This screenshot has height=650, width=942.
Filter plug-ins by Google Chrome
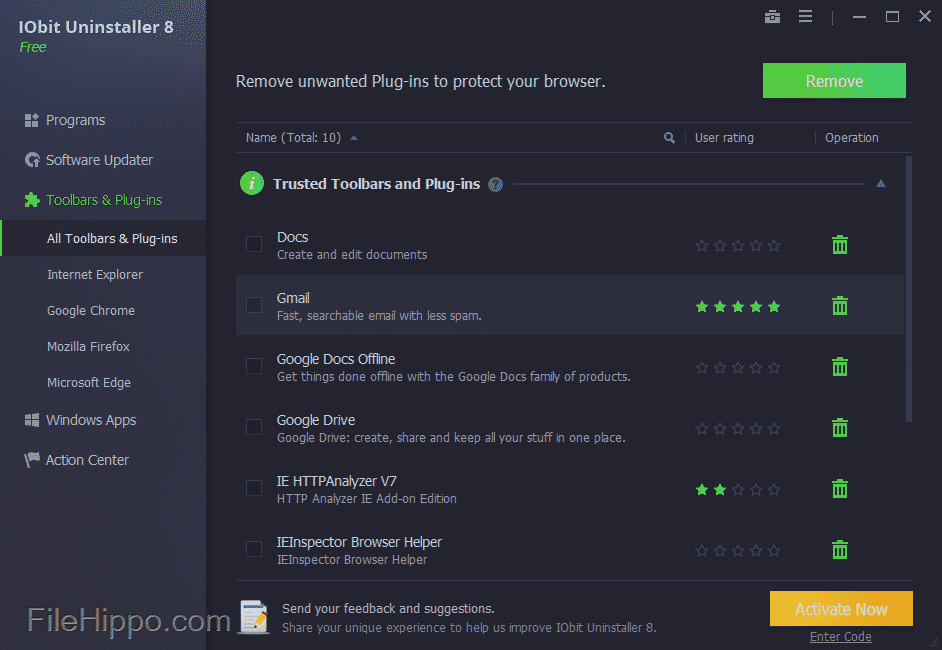tap(91, 311)
